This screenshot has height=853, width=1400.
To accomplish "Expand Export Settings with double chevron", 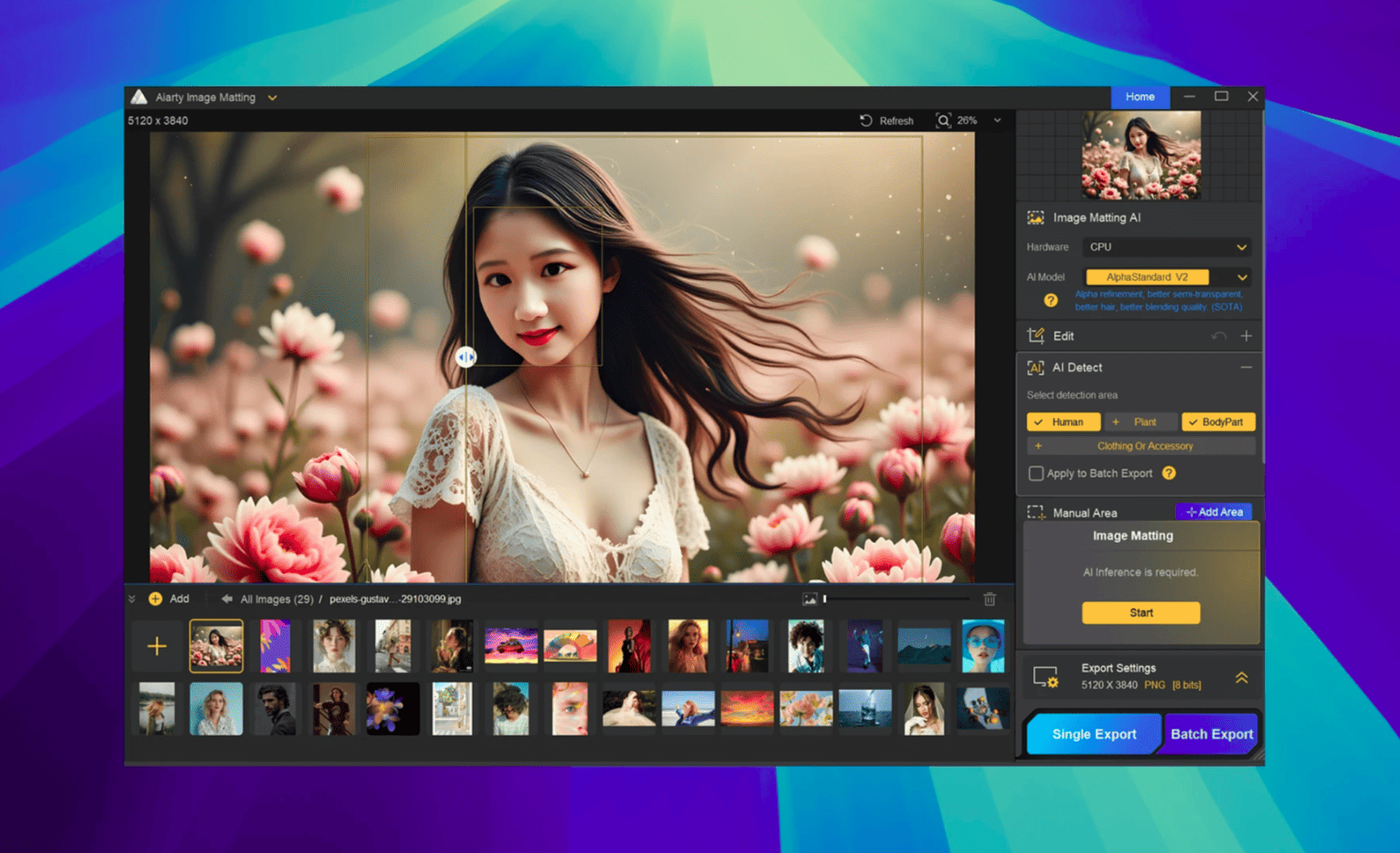I will (1241, 677).
